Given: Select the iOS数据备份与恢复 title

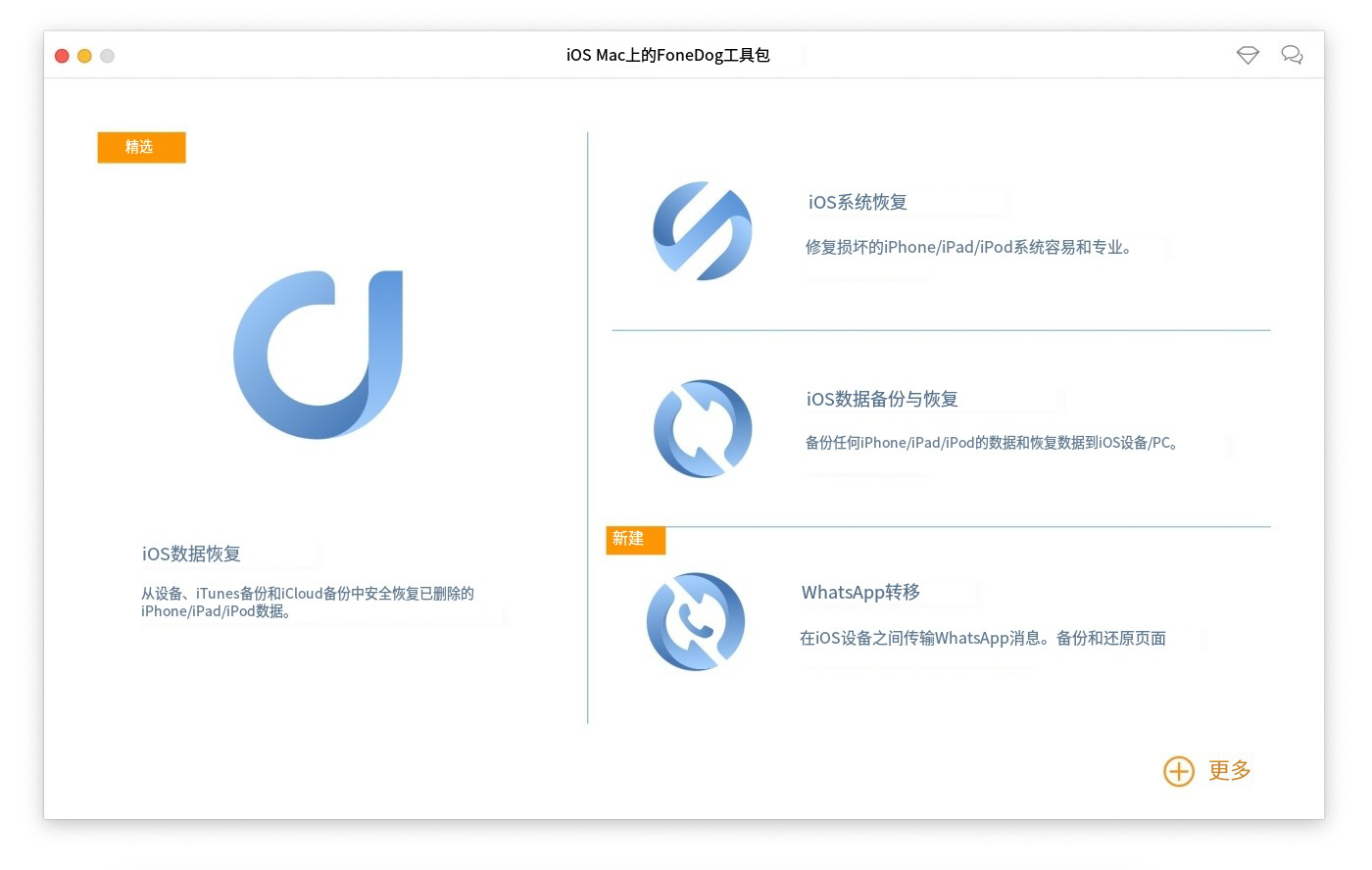Looking at the screenshot, I should click(x=882, y=399).
